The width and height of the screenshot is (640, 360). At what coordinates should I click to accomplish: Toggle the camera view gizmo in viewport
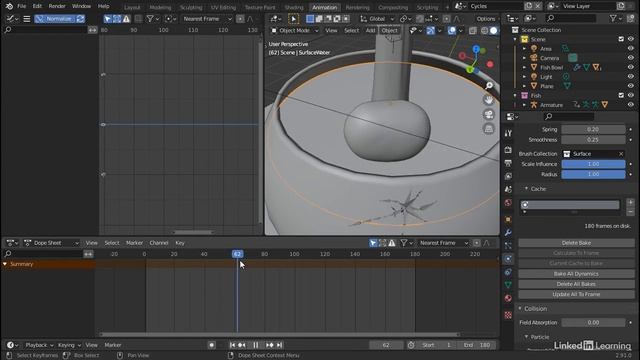click(489, 114)
